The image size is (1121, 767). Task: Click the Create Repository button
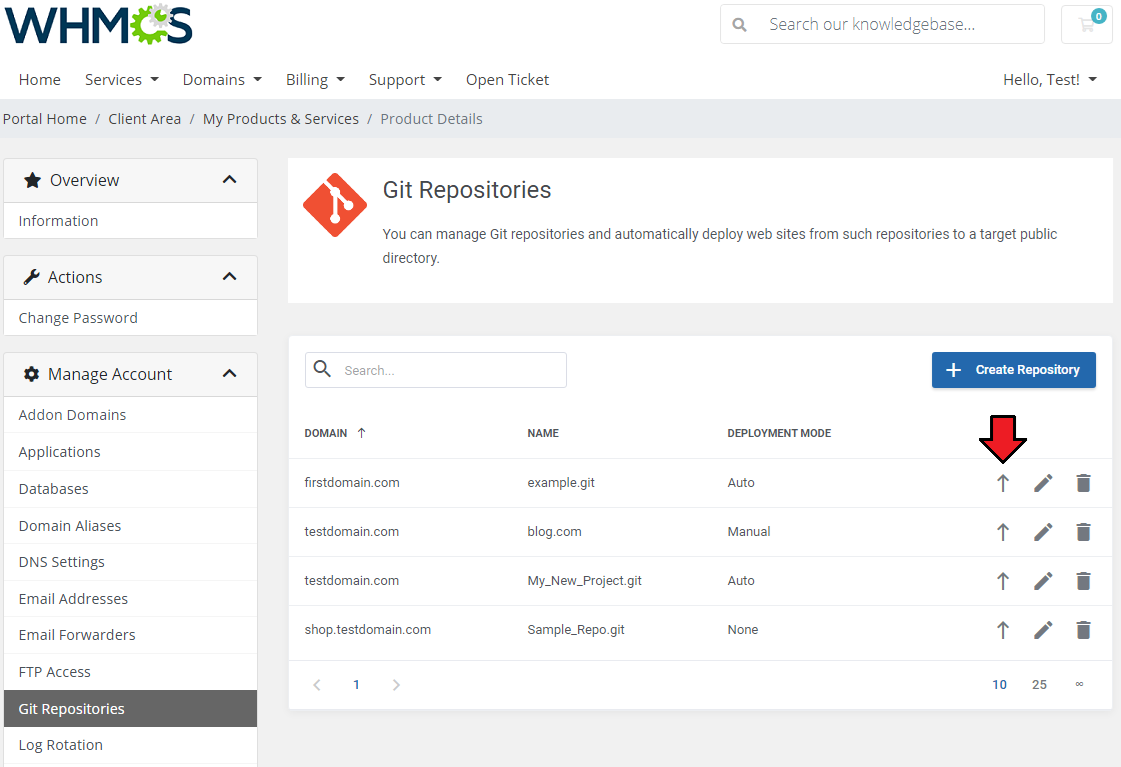[1013, 370]
